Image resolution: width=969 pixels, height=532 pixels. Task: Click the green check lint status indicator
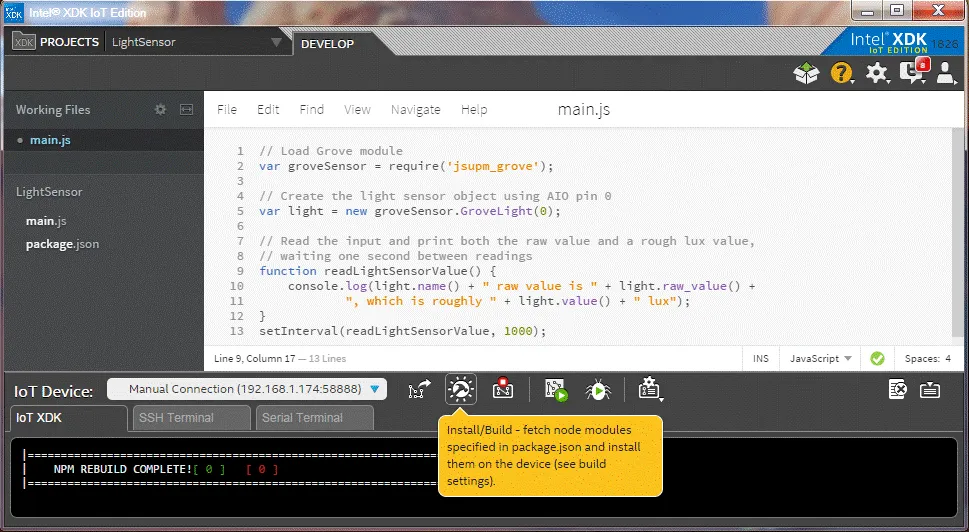pyautogui.click(x=877, y=358)
